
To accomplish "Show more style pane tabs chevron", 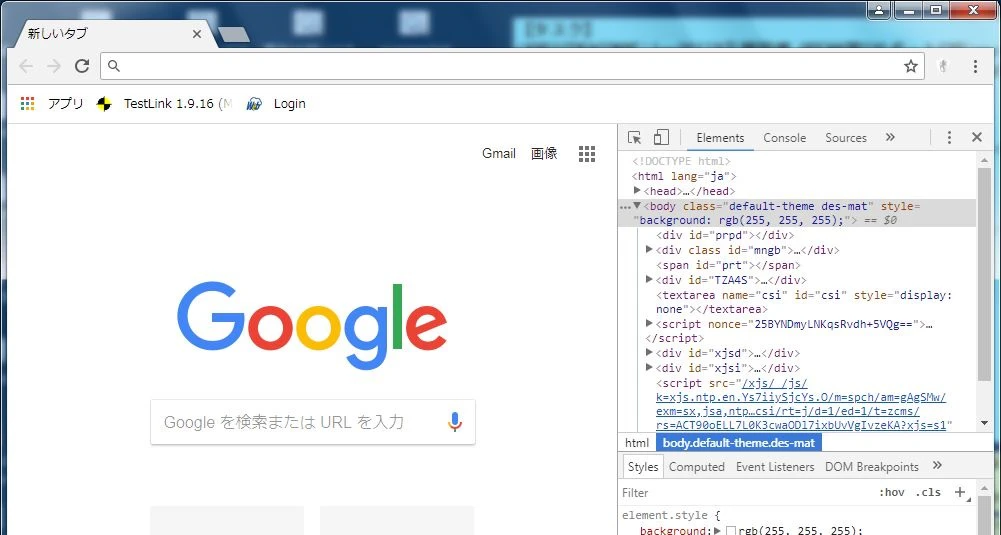I will pyautogui.click(x=937, y=465).
